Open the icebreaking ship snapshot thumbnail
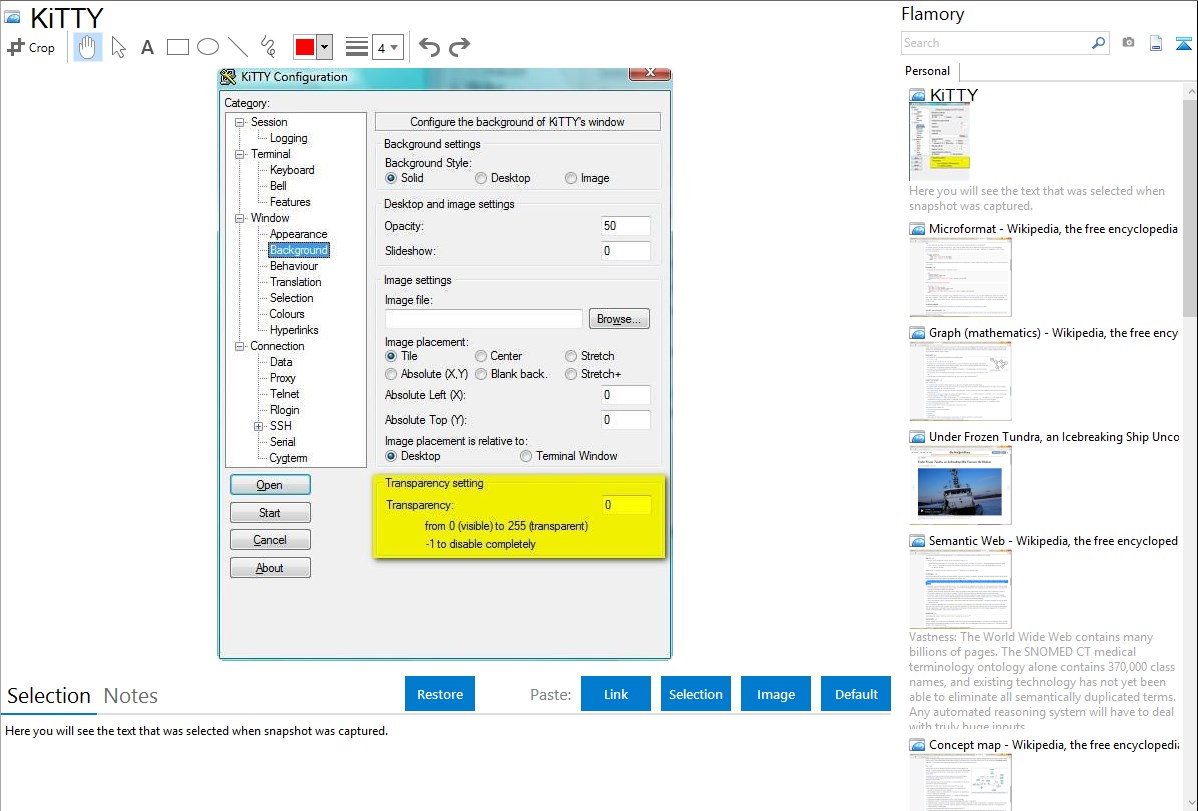The image size is (1198, 811). 960,485
